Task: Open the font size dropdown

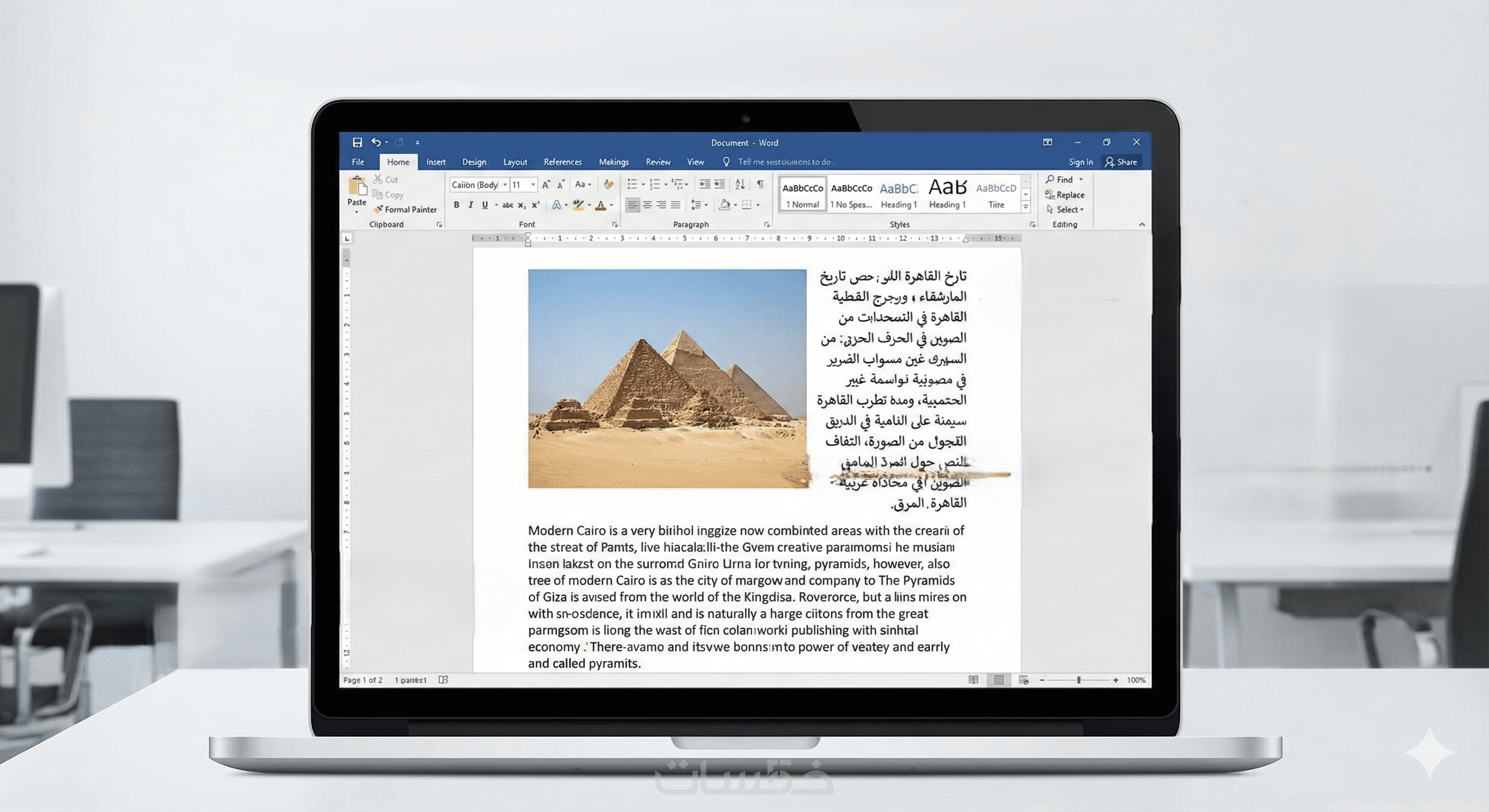Action: pos(533,185)
